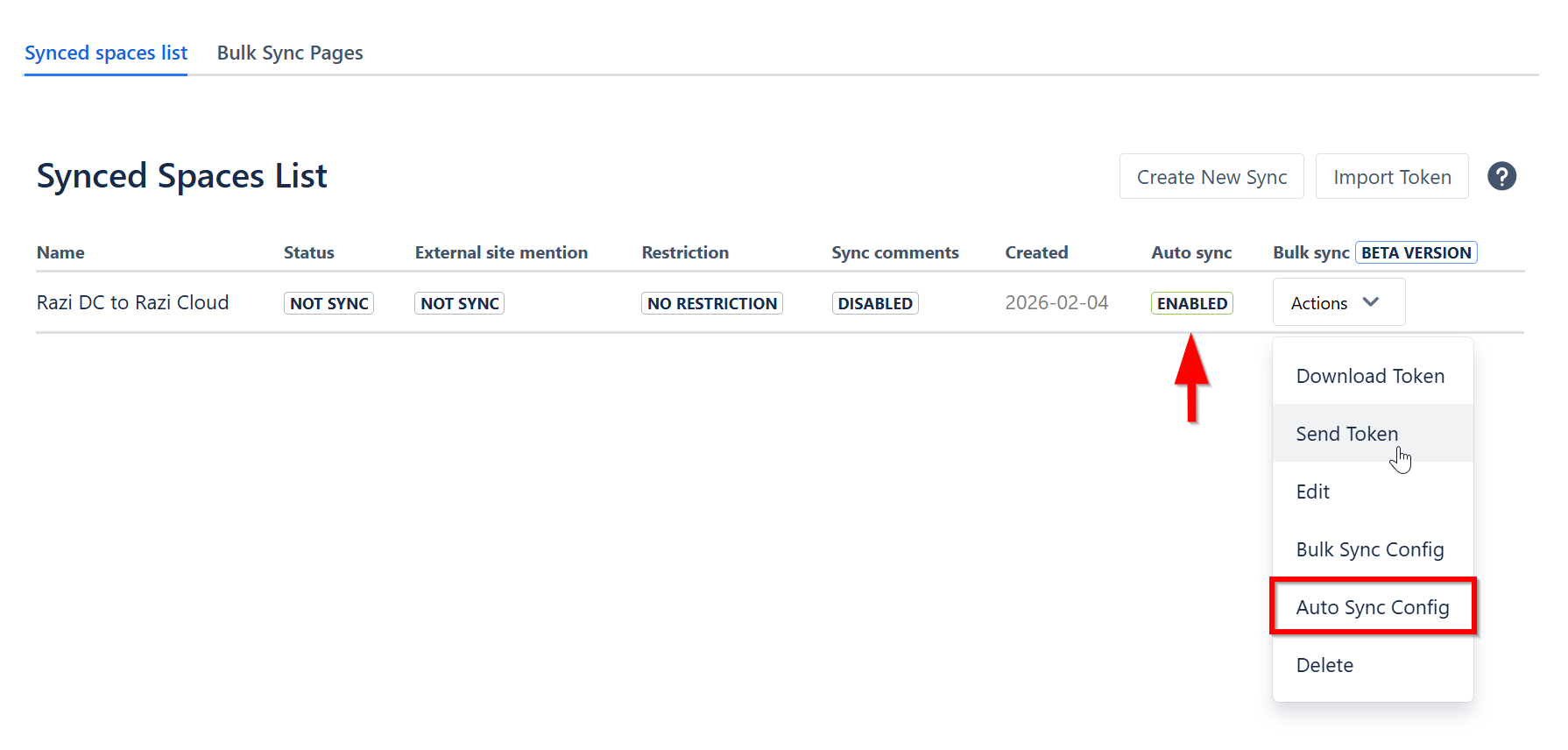1568x750 pixels.
Task: Open Bulk Sync Config menu item
Action: click(x=1369, y=549)
